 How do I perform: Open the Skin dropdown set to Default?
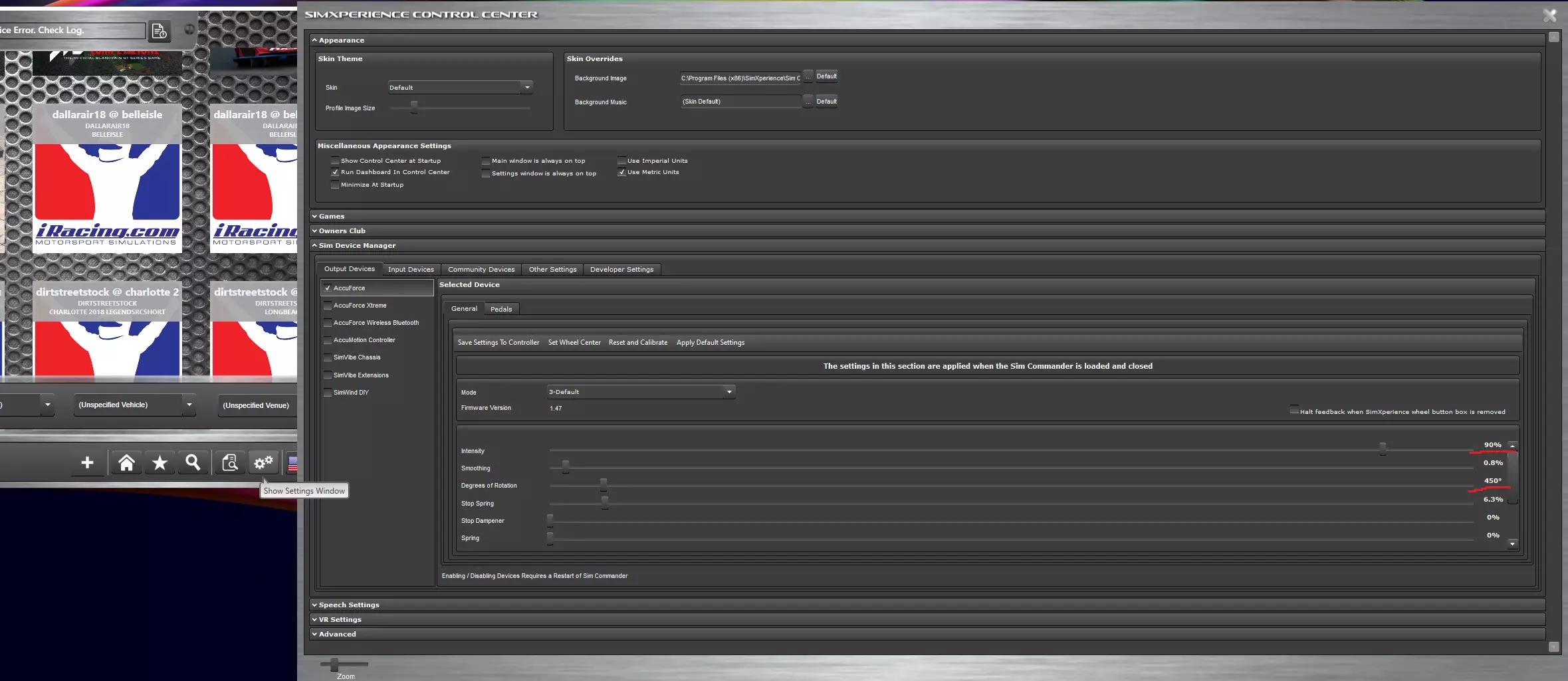pyautogui.click(x=460, y=87)
